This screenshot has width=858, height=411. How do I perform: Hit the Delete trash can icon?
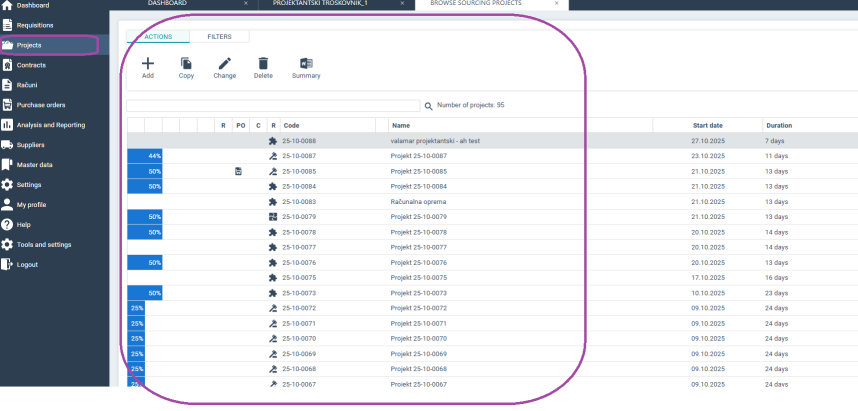tap(263, 63)
